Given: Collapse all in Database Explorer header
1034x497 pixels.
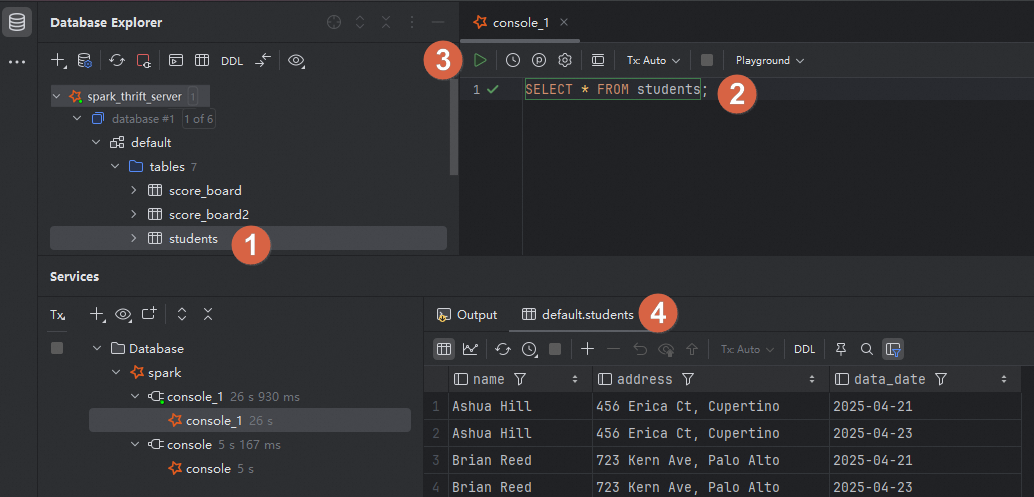Looking at the screenshot, I should click(386, 22).
